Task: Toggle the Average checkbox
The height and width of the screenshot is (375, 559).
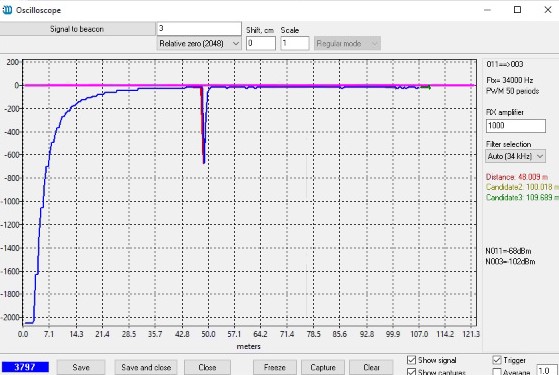Action: point(497,372)
